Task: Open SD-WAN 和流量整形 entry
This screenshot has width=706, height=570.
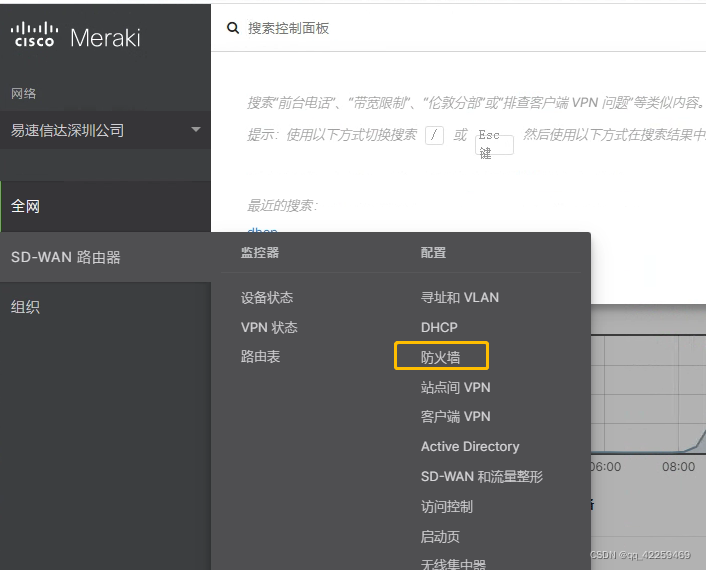Action: click(x=482, y=476)
